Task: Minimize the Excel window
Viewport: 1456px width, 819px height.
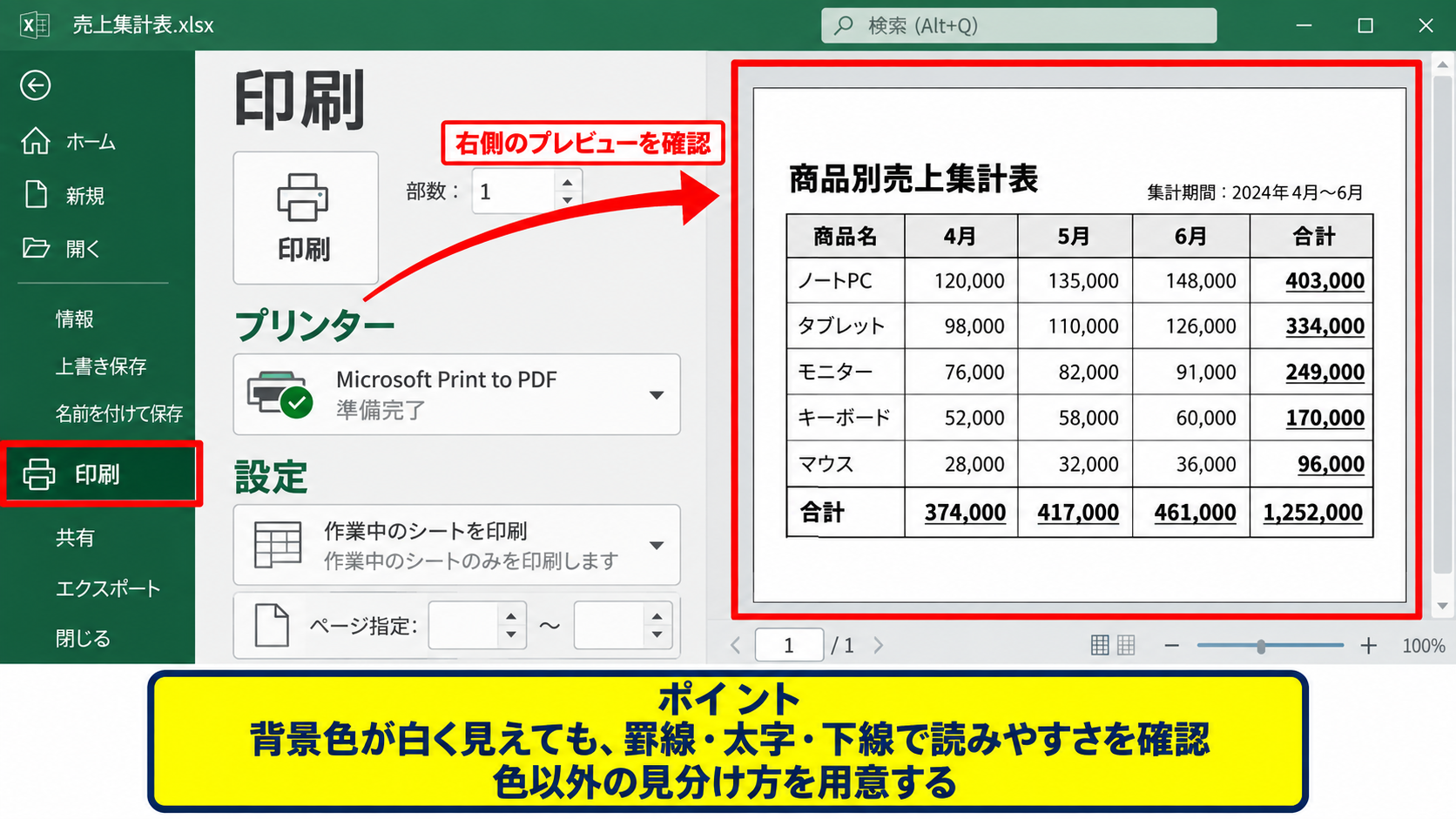Action: click(1304, 25)
